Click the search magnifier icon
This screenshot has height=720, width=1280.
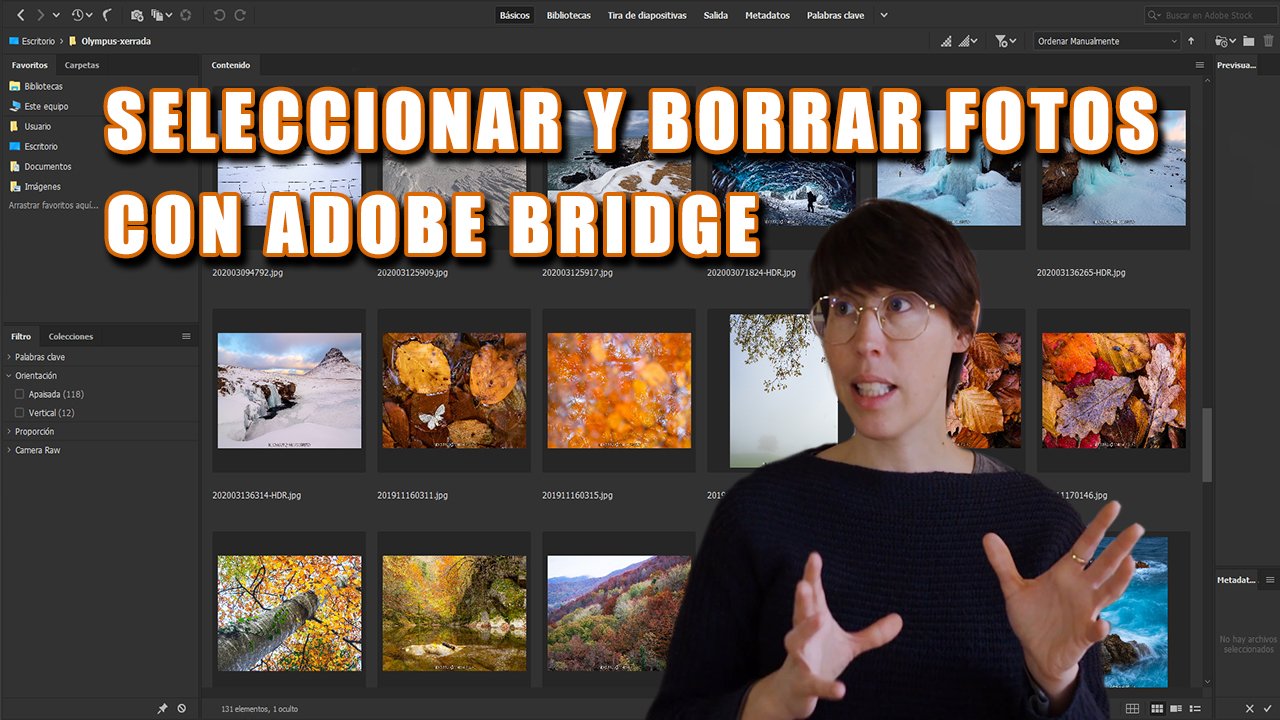1156,15
